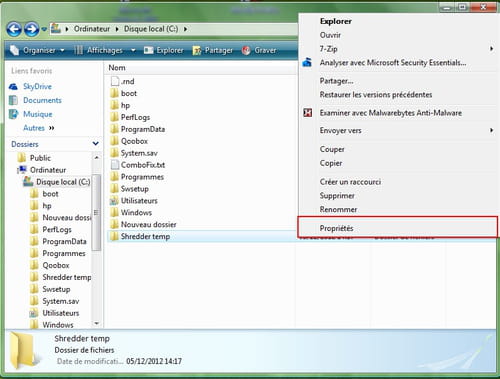Select Disque local (C:) in address breadcrumb

point(151,29)
